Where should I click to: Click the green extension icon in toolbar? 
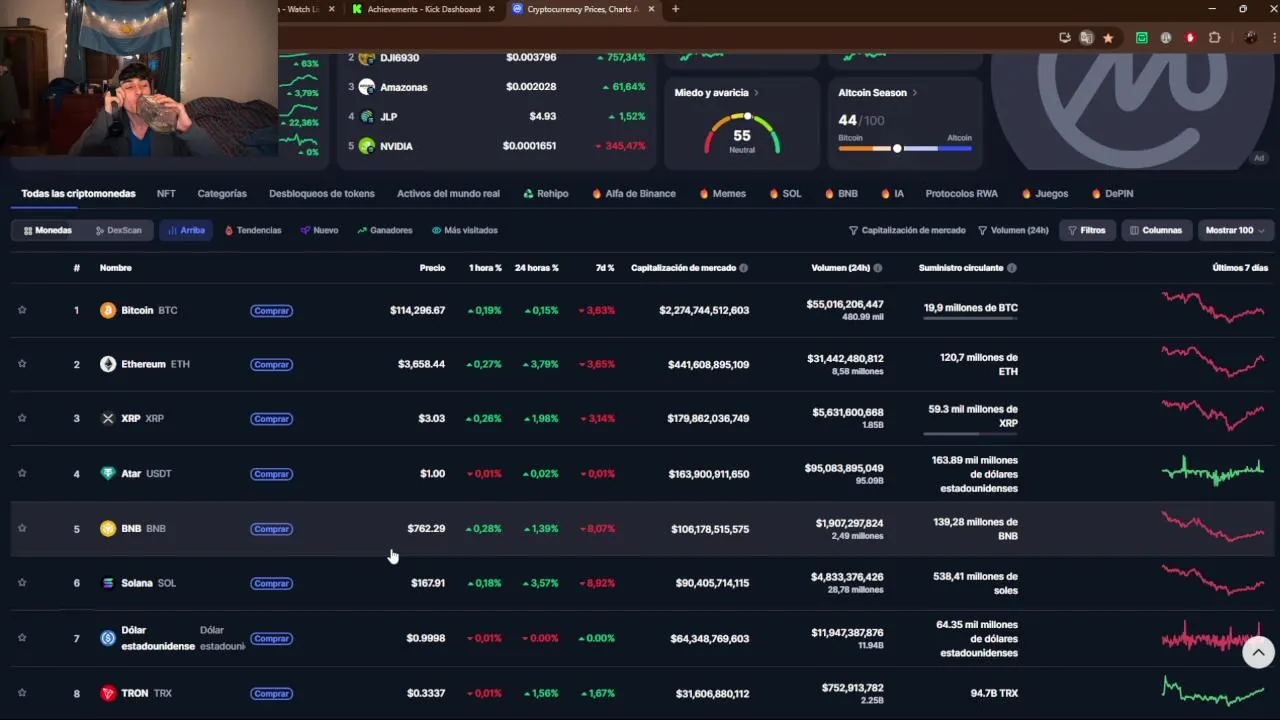click(x=1142, y=38)
